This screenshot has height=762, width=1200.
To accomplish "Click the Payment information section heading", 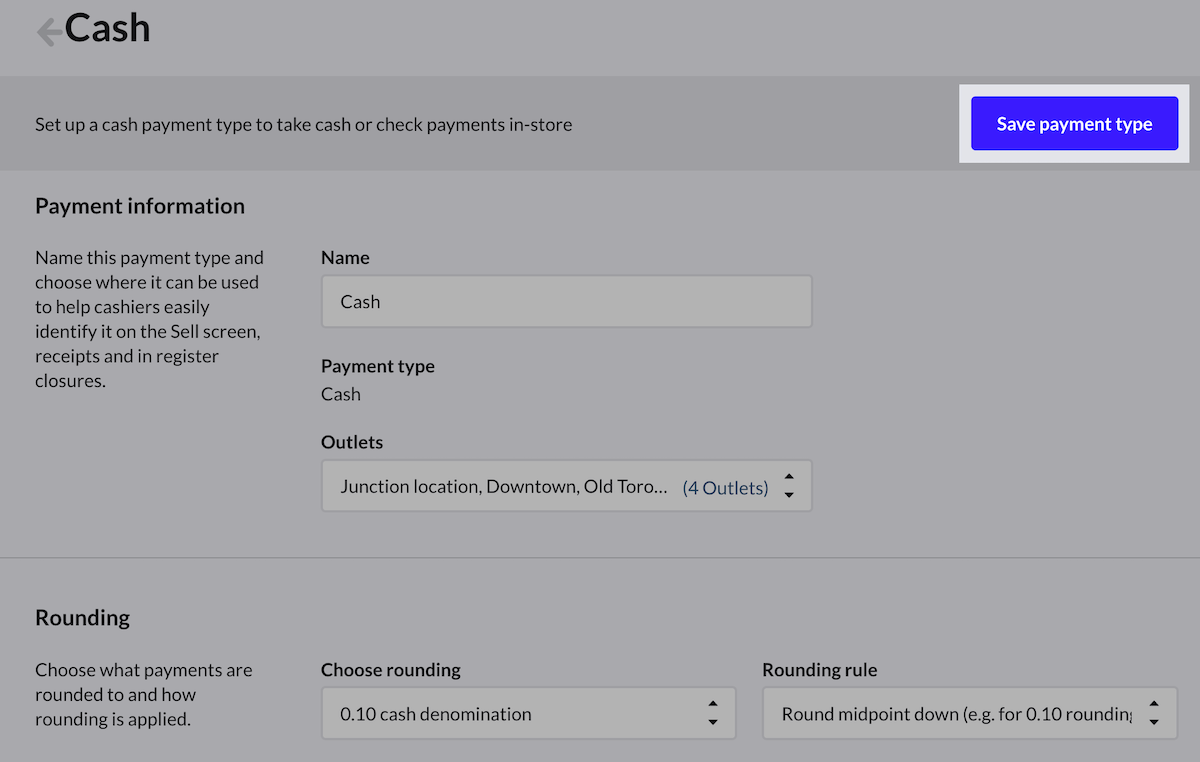I will click(x=140, y=206).
